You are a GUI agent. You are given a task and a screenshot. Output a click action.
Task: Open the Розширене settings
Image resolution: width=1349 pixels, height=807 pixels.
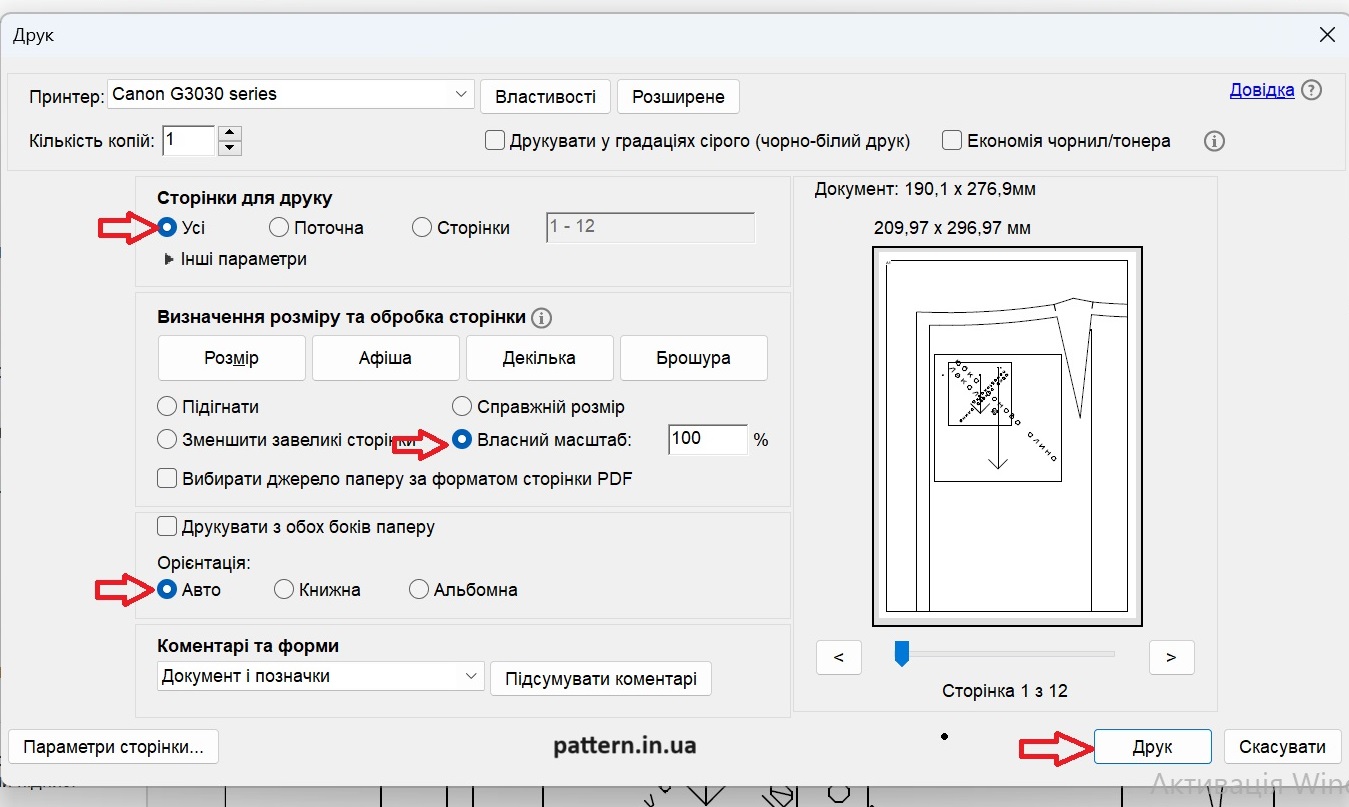point(678,97)
